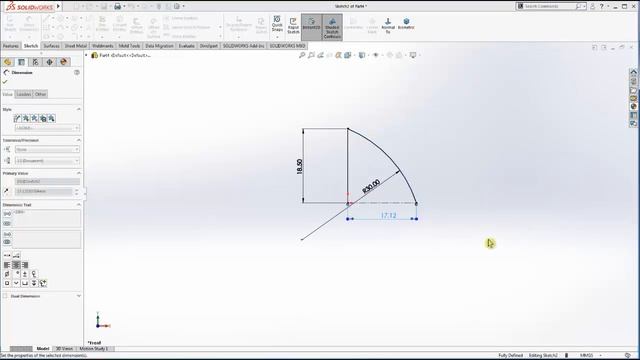This screenshot has height=360, width=640.
Task: Open the unit precision dropdown
Action: [47, 161]
